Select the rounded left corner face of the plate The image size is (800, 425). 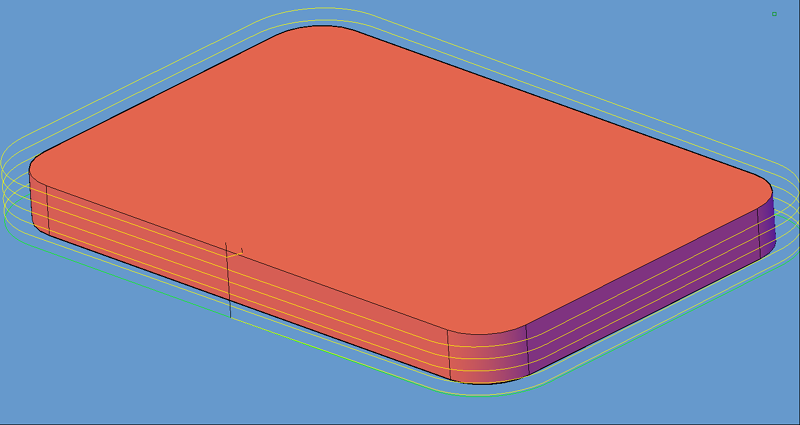point(39,204)
